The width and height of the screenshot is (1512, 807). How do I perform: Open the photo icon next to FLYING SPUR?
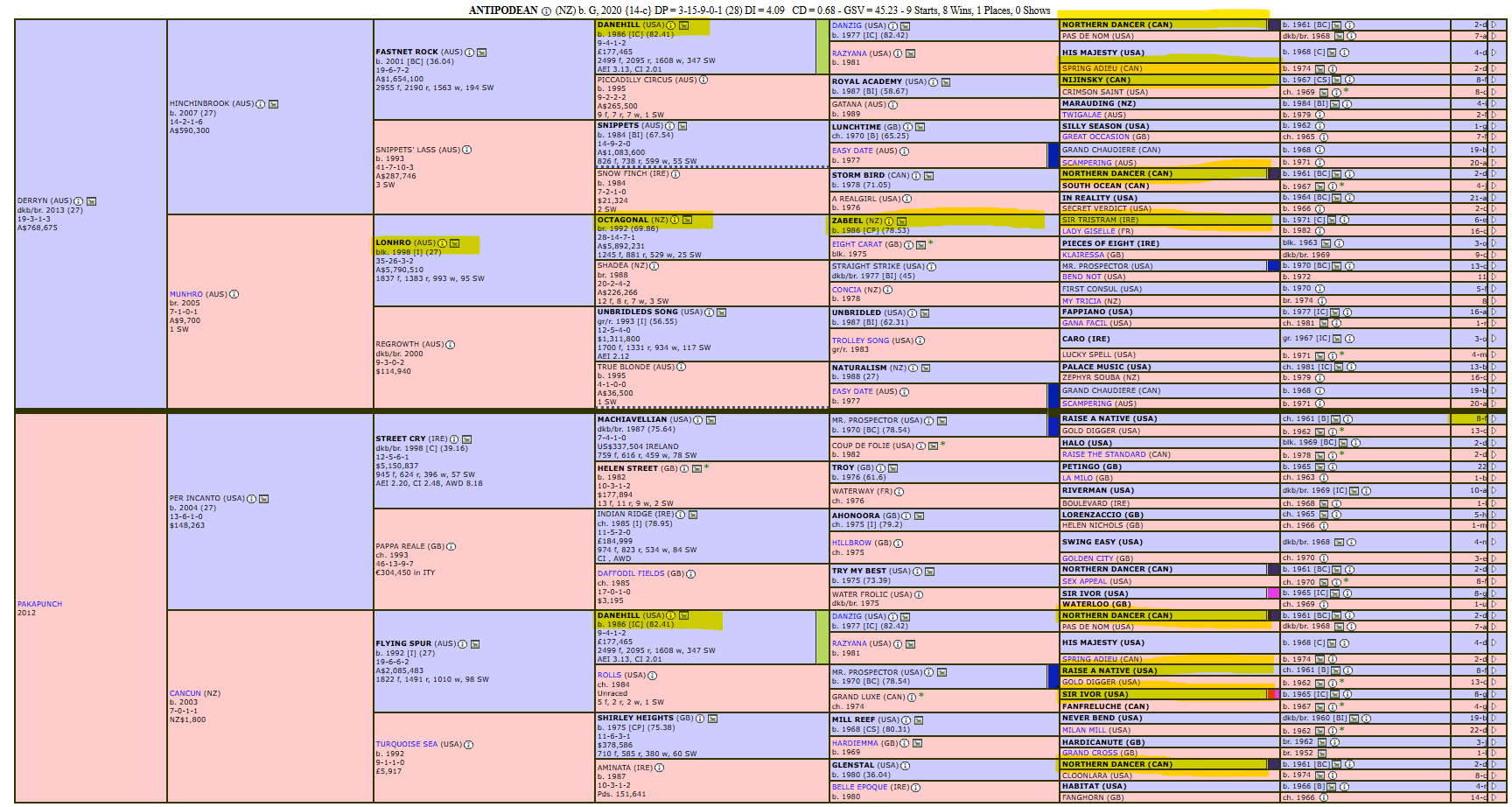(475, 644)
